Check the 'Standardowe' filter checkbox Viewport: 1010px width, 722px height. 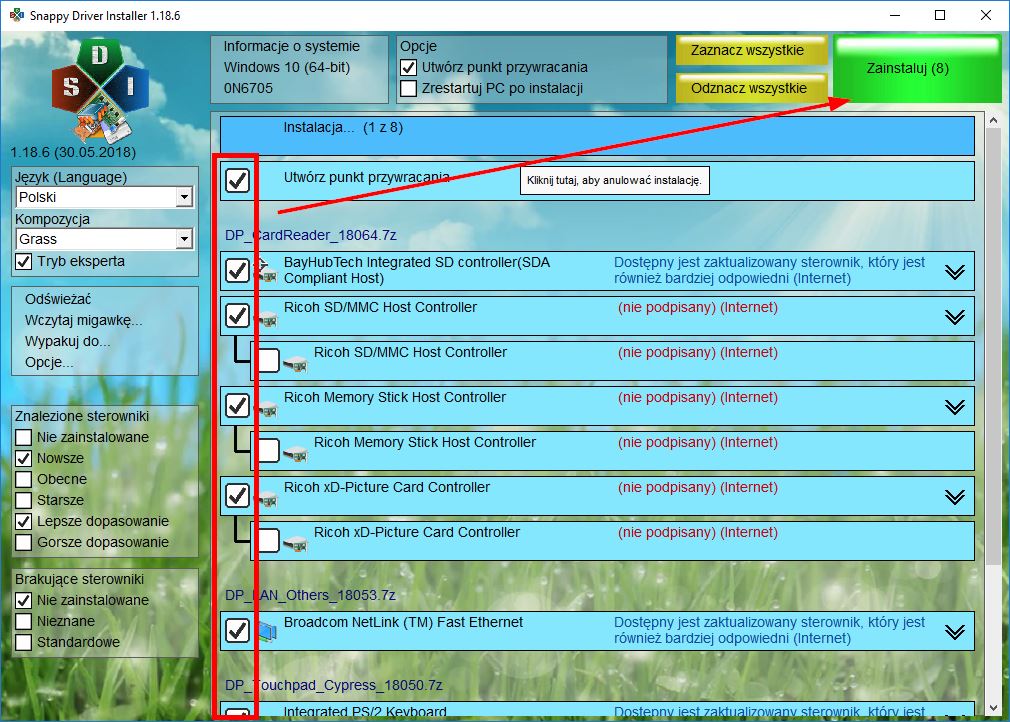[x=24, y=642]
